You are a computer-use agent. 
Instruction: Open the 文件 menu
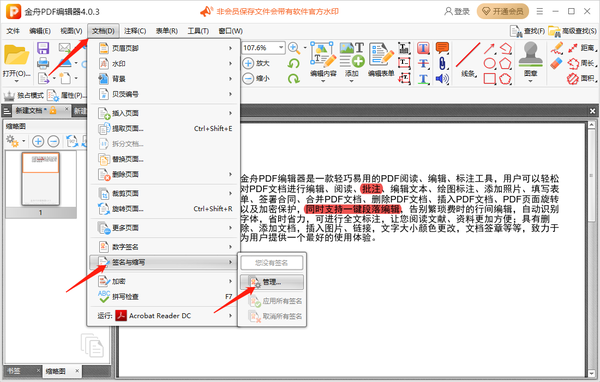[13, 31]
